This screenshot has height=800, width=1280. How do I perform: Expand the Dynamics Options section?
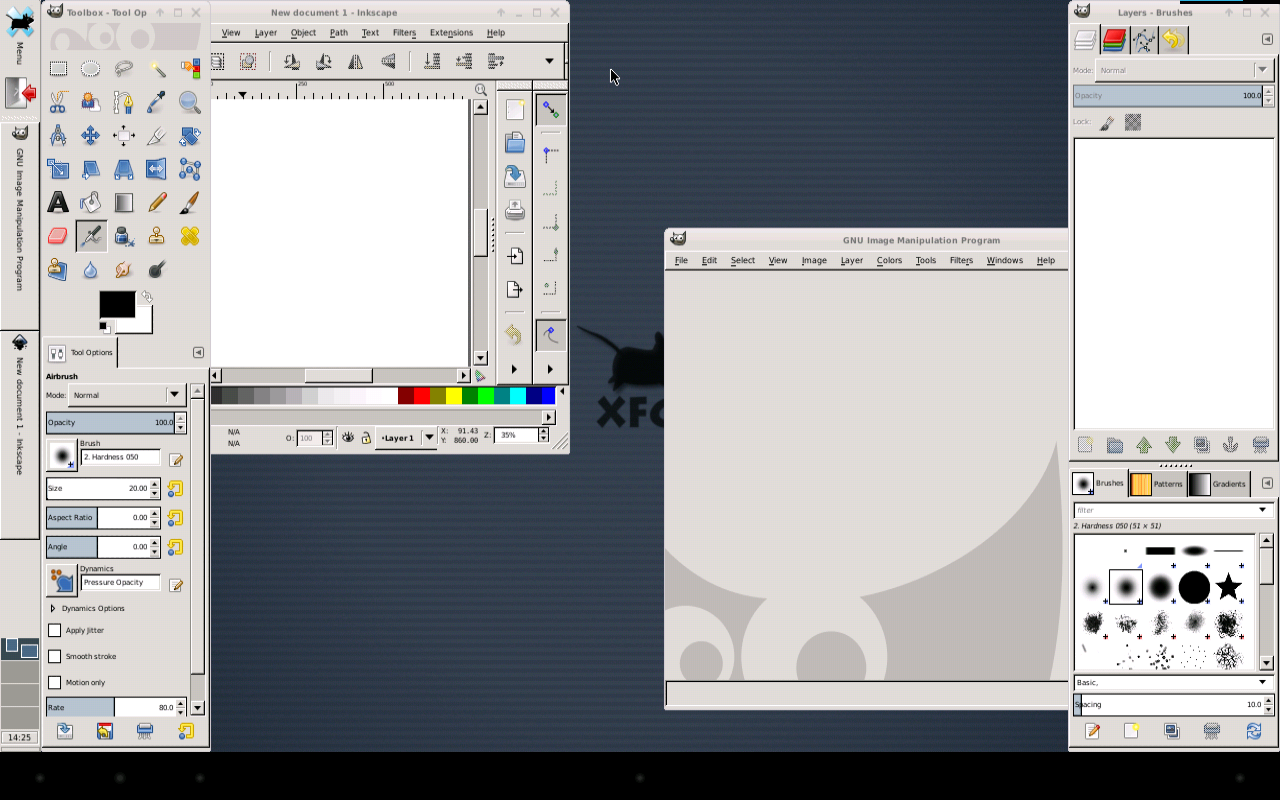[53, 608]
